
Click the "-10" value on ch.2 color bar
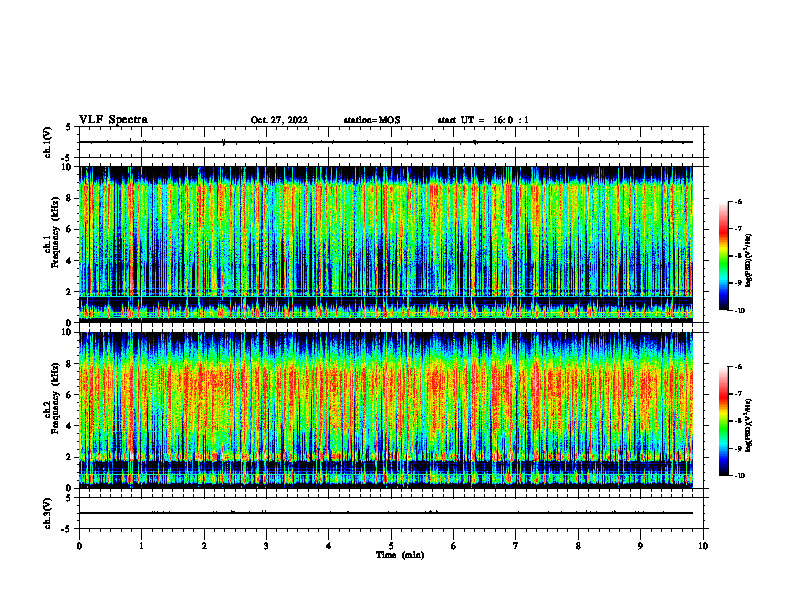pos(739,476)
